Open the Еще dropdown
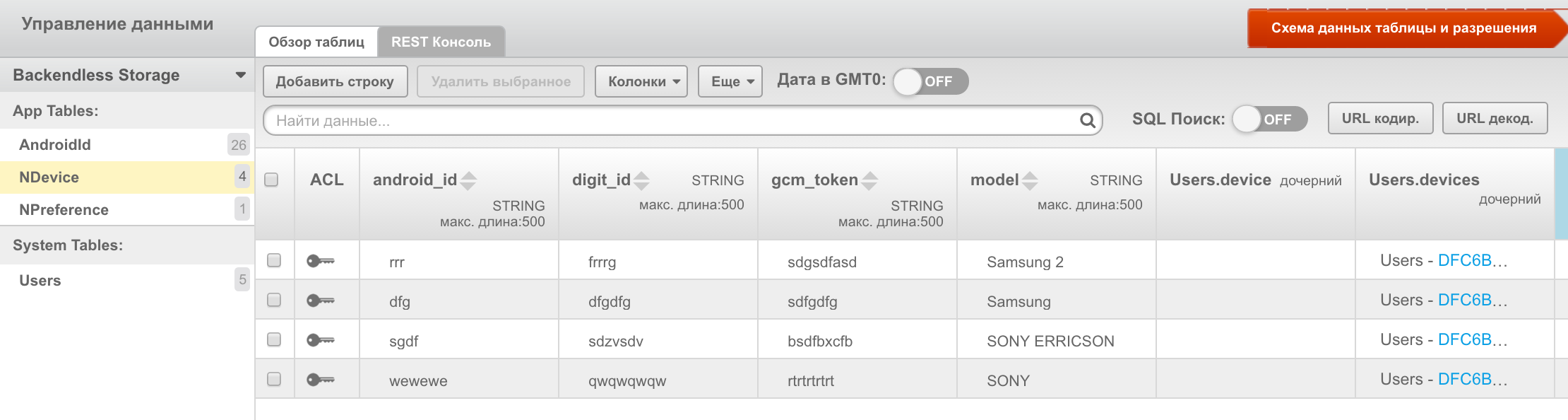 click(x=730, y=81)
